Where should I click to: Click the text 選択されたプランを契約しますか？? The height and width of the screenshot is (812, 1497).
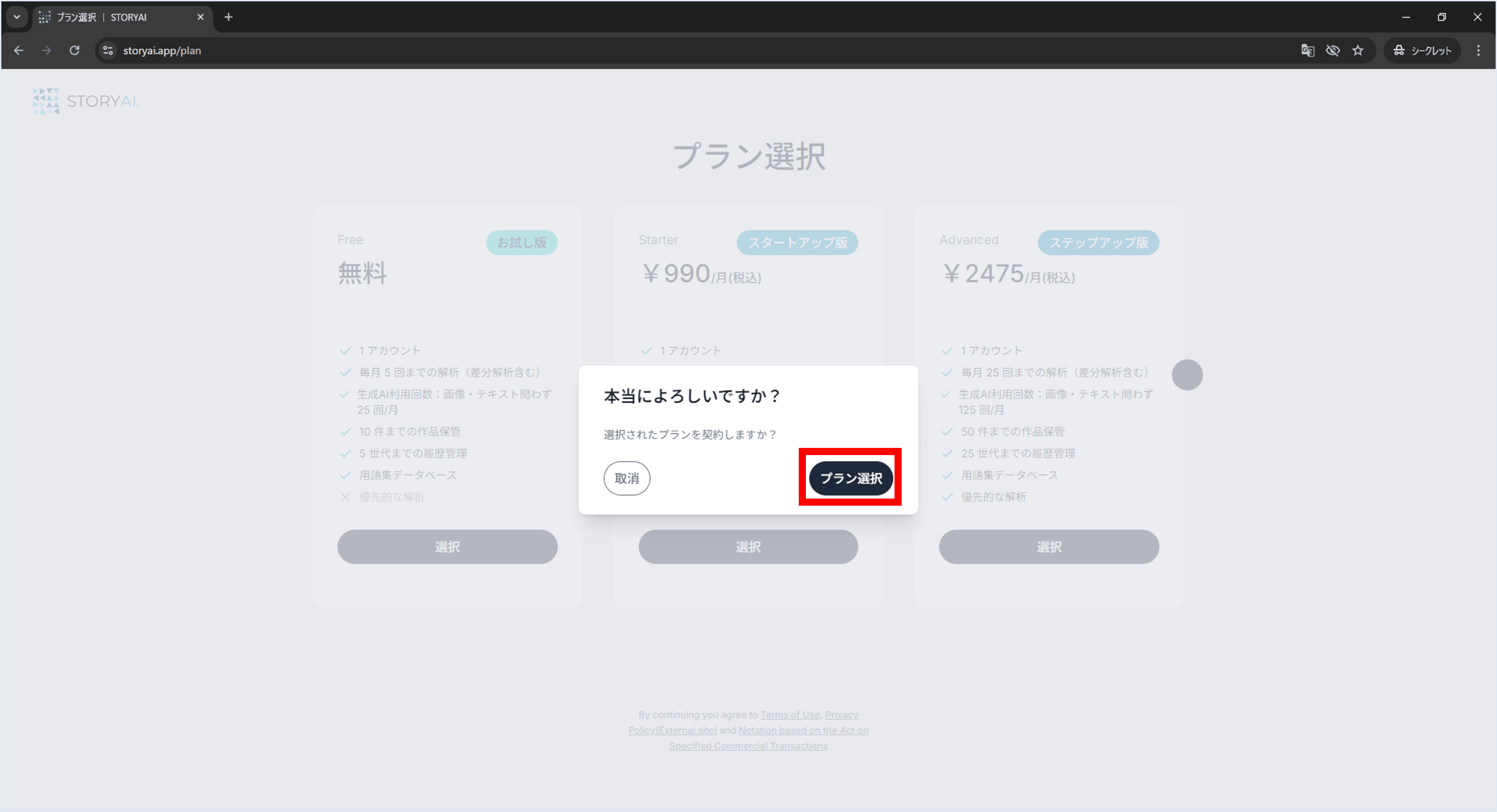pyautogui.click(x=690, y=434)
